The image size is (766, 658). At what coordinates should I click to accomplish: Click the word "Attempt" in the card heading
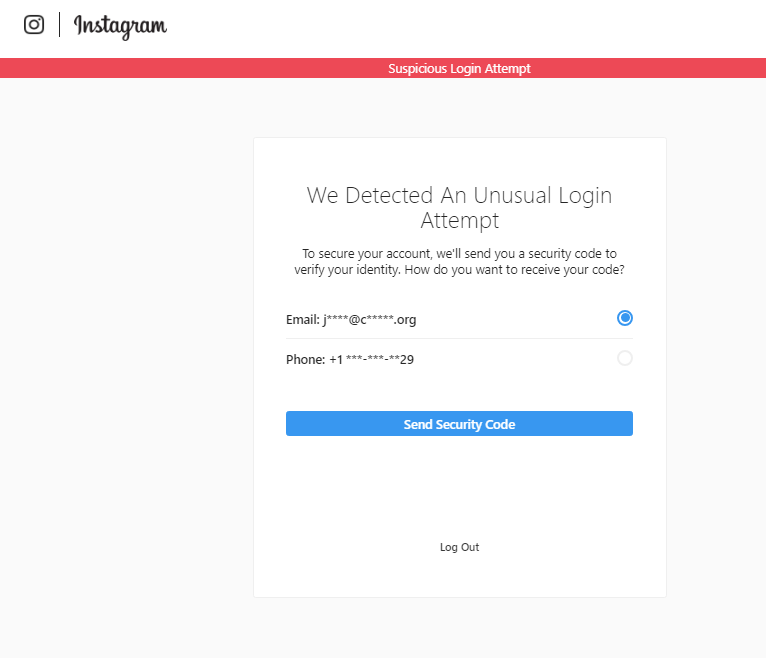459,220
